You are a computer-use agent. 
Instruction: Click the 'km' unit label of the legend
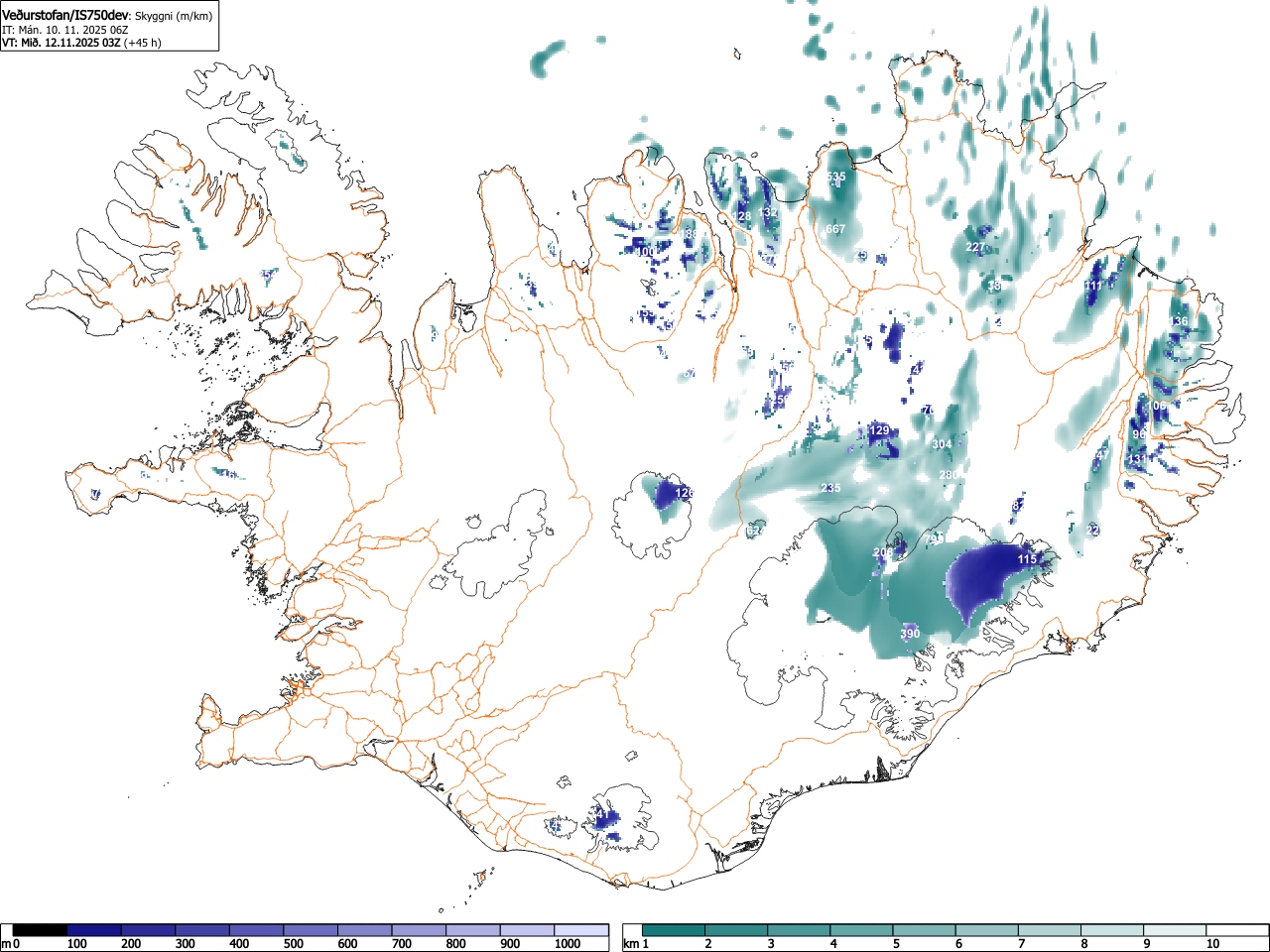(630, 944)
